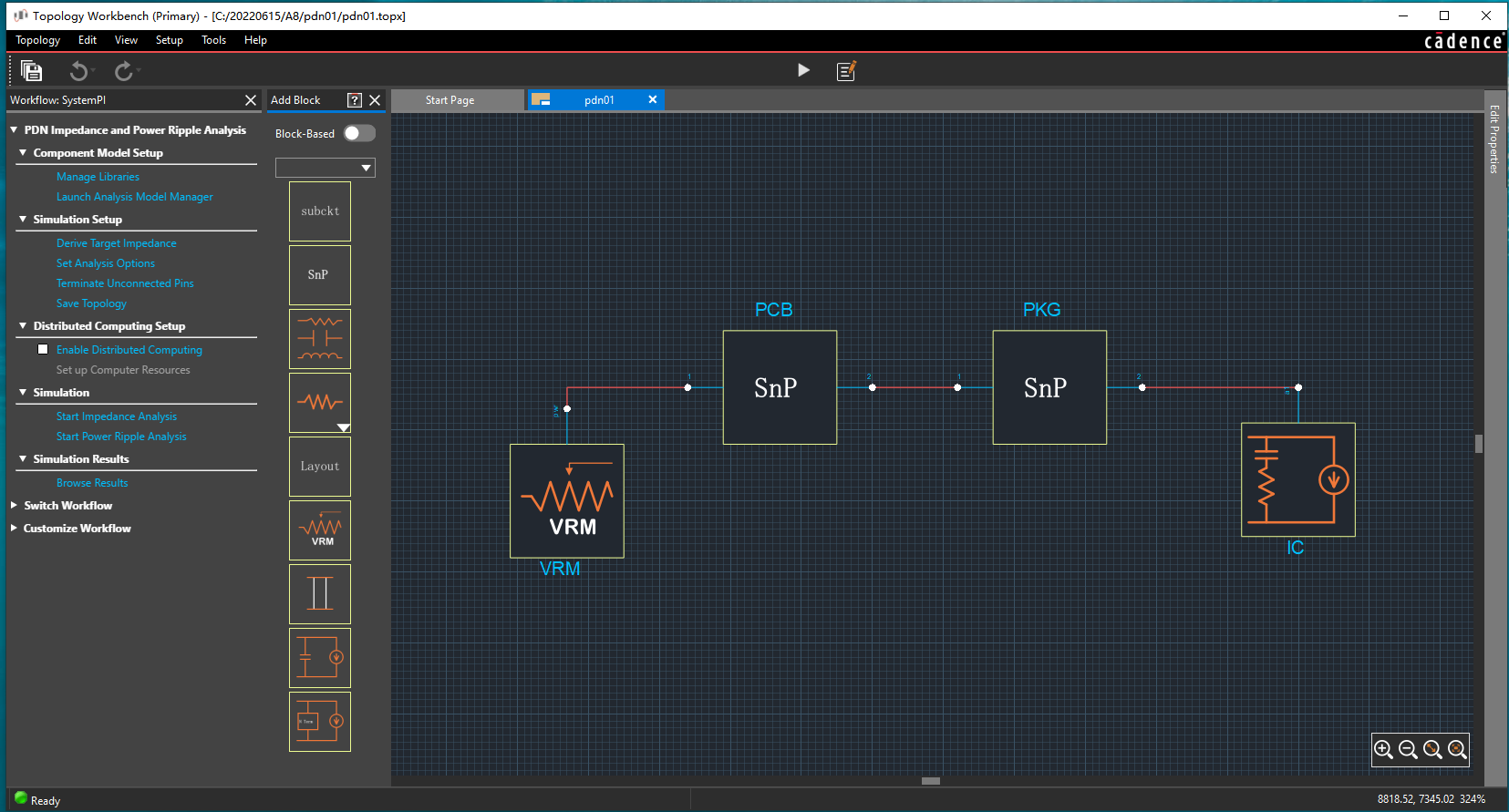The image size is (1509, 812).
Task: Open the Help menu
Action: click(x=255, y=40)
